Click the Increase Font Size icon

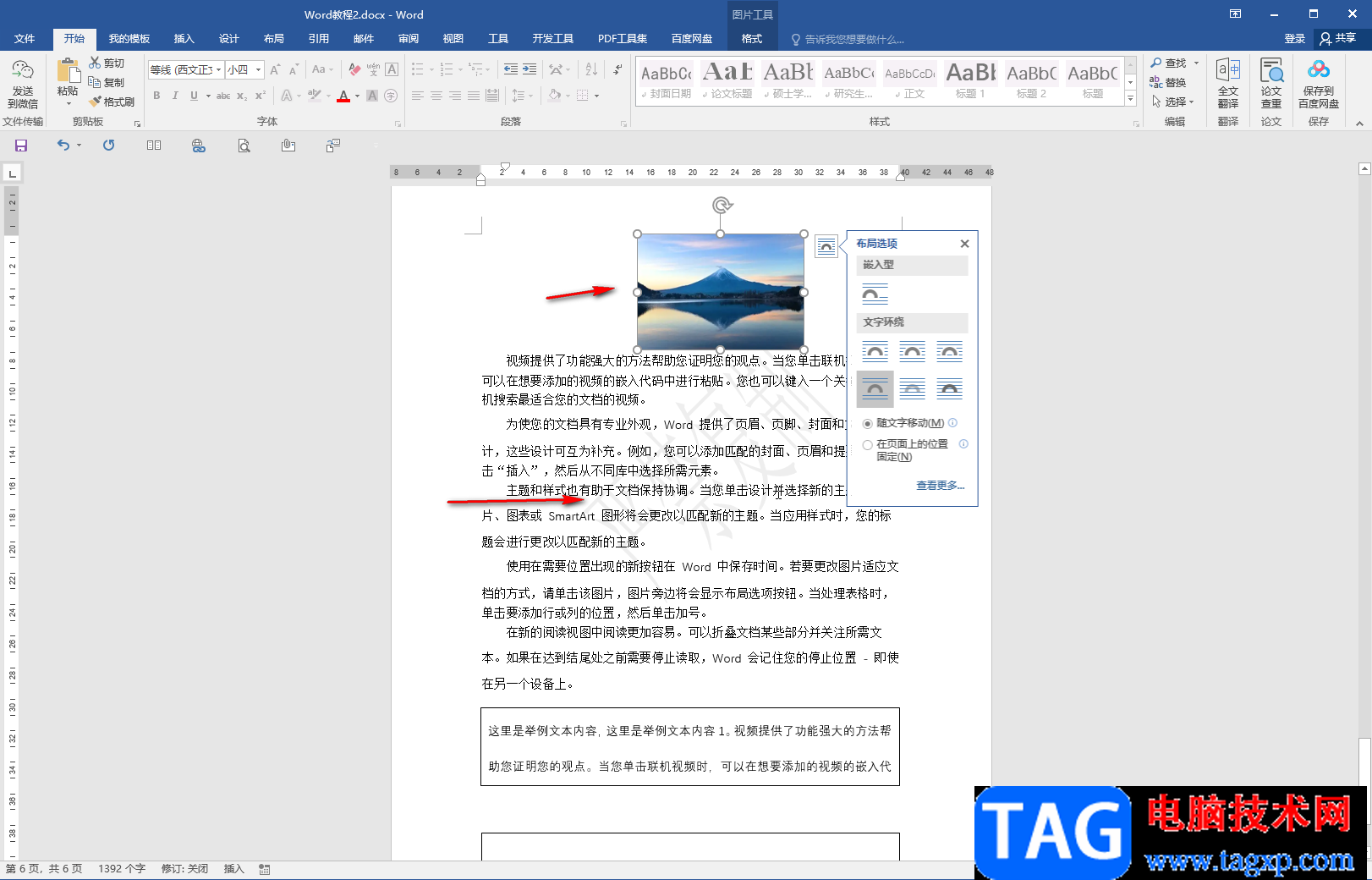275,69
